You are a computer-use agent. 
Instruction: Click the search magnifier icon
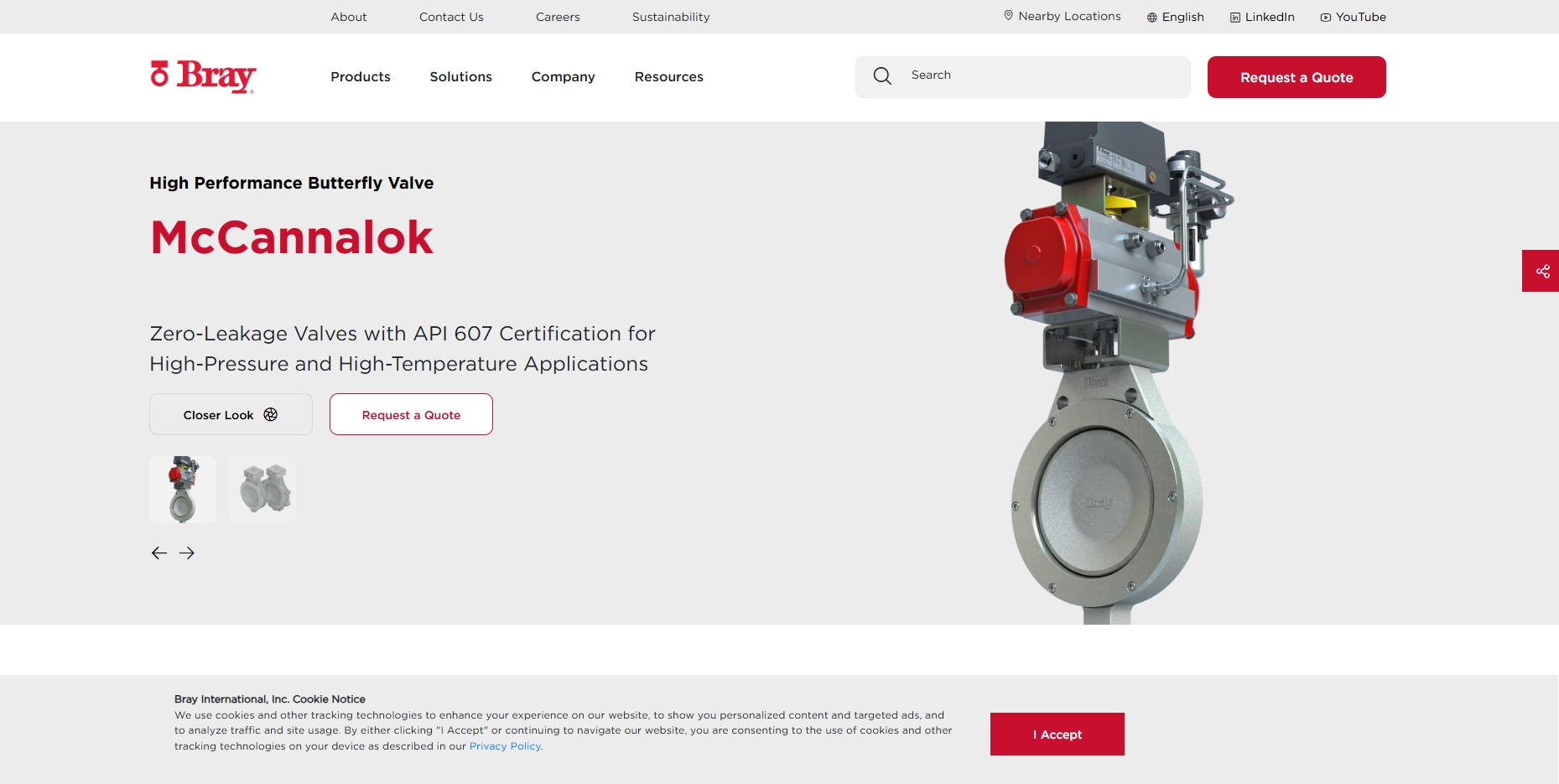(x=882, y=76)
